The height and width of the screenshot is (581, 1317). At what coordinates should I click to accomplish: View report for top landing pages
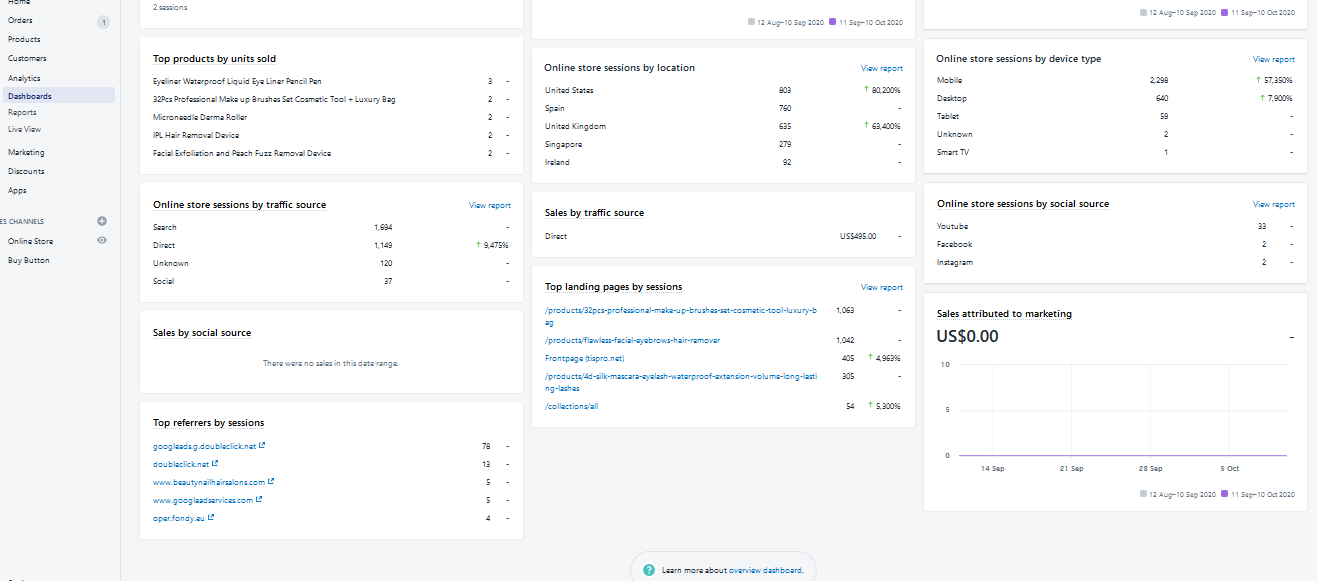point(881,287)
